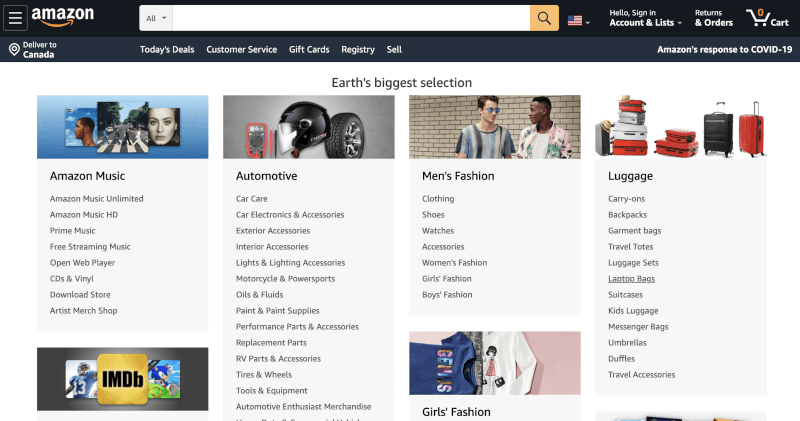Browse Tires & Wheels
The width and height of the screenshot is (800, 421).
point(264,375)
